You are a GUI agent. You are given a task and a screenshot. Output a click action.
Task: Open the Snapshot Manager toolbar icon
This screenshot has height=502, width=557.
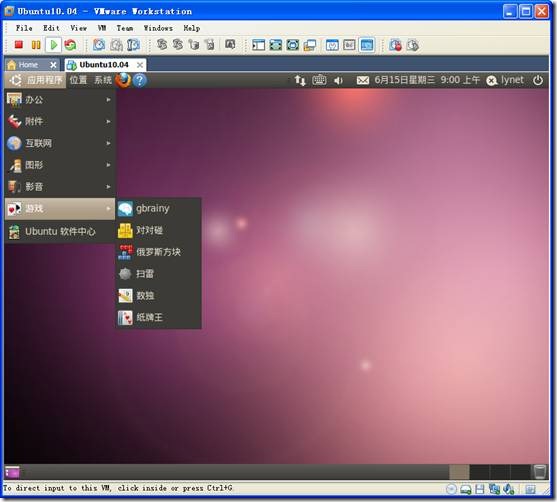(x=134, y=45)
